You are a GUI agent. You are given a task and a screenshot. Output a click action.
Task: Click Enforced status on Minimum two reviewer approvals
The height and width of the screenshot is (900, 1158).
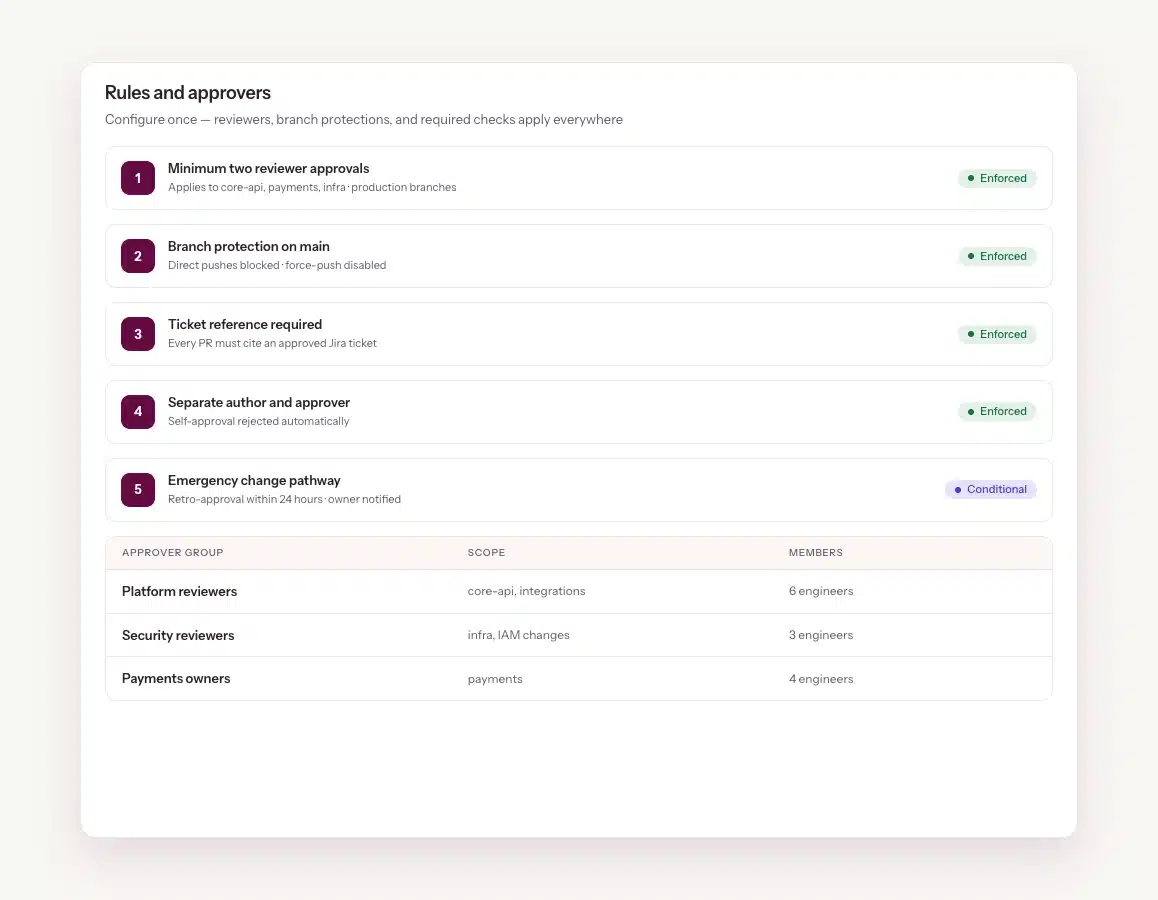(997, 178)
